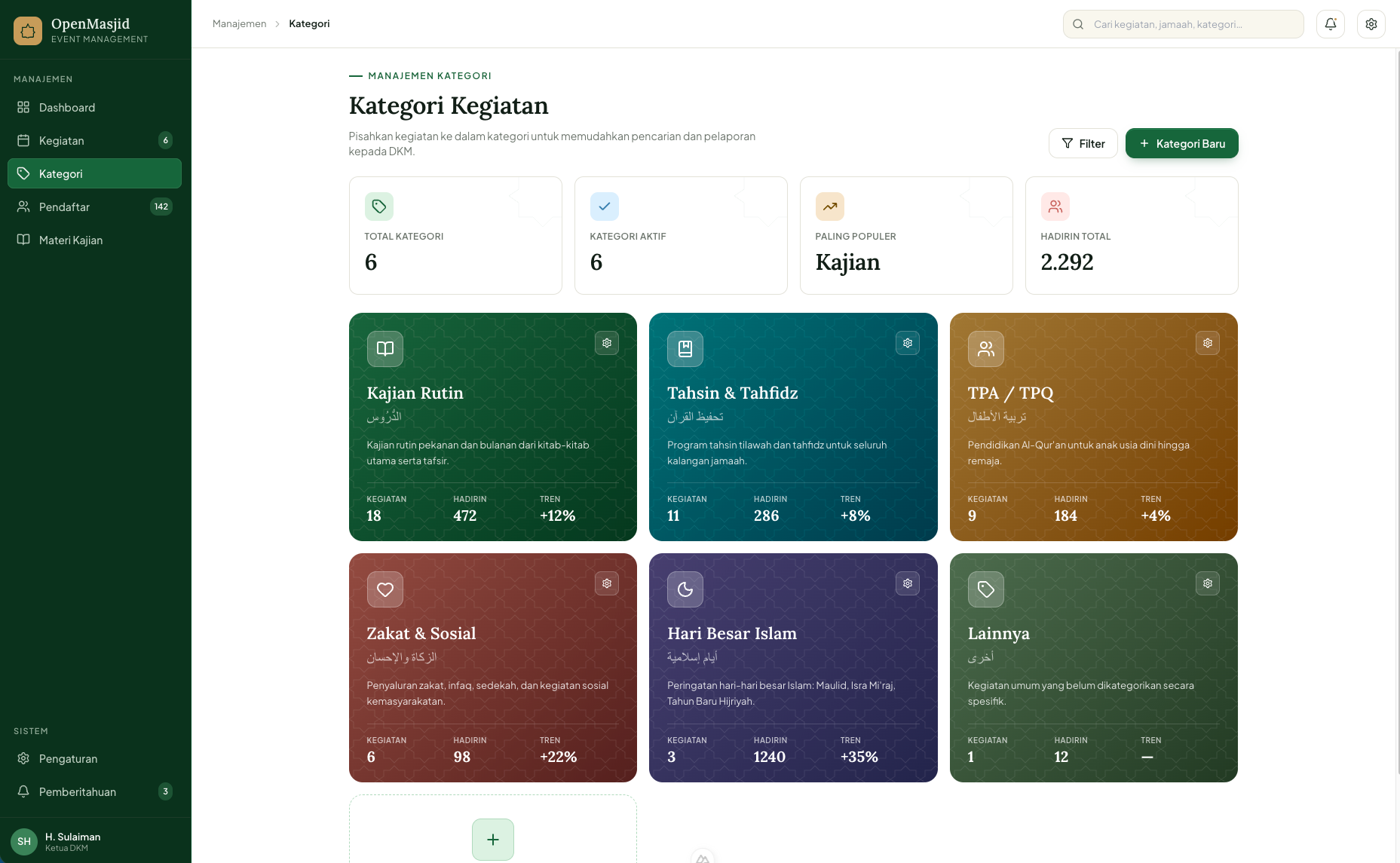Click the people icon in Hadirin Total stat

[1055, 207]
